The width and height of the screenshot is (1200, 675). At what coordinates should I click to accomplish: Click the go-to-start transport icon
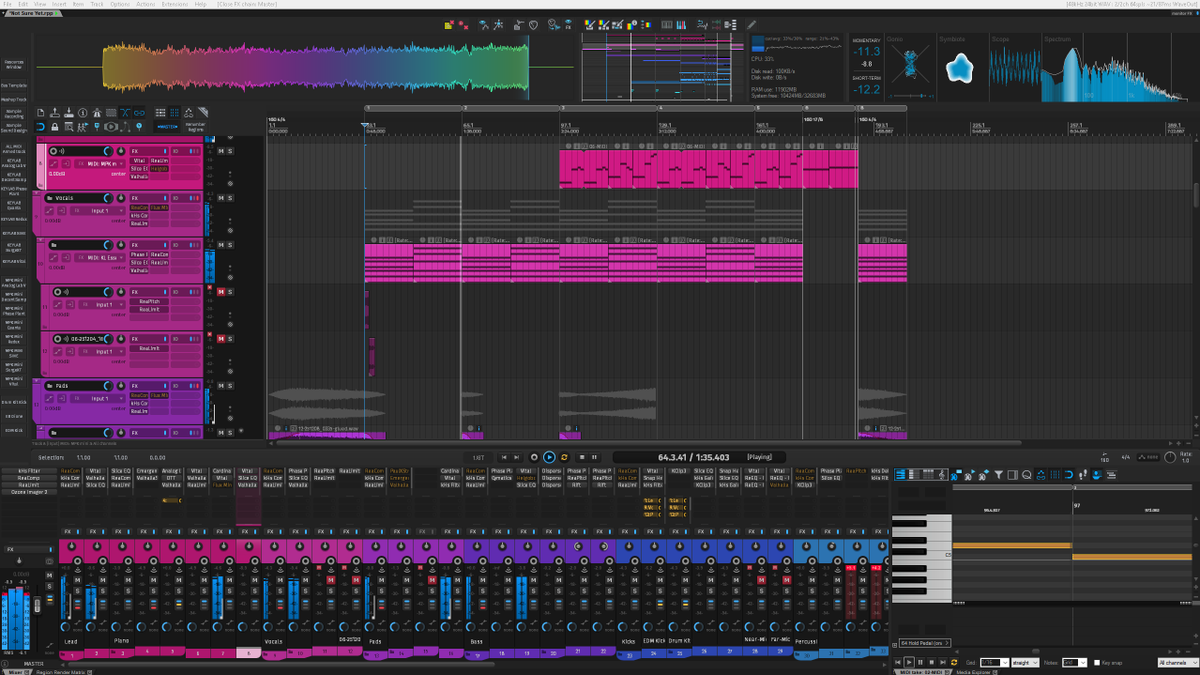click(x=504, y=457)
